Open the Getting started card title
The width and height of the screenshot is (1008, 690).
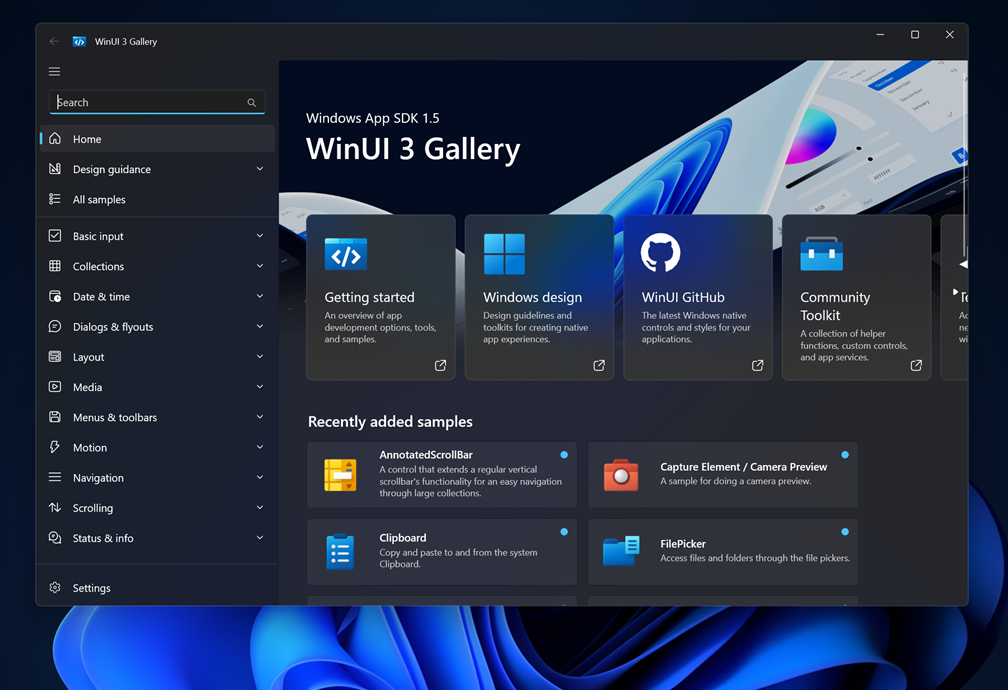pyautogui.click(x=370, y=297)
